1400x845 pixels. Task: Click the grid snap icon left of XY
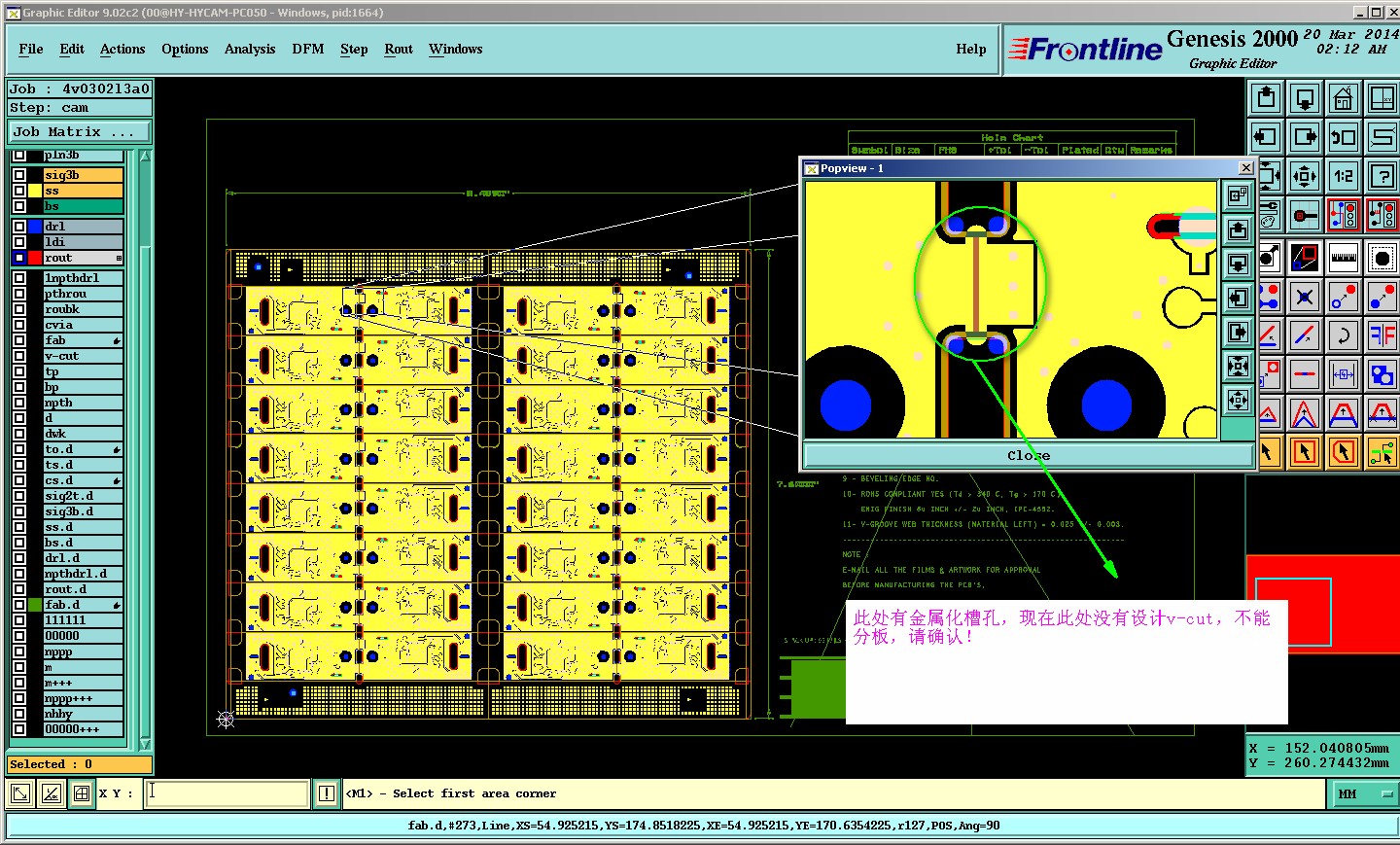tap(82, 793)
